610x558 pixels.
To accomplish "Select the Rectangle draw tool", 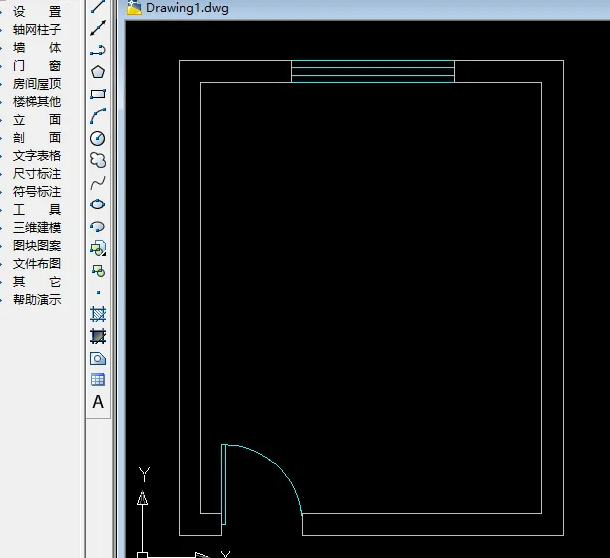I will [x=98, y=94].
